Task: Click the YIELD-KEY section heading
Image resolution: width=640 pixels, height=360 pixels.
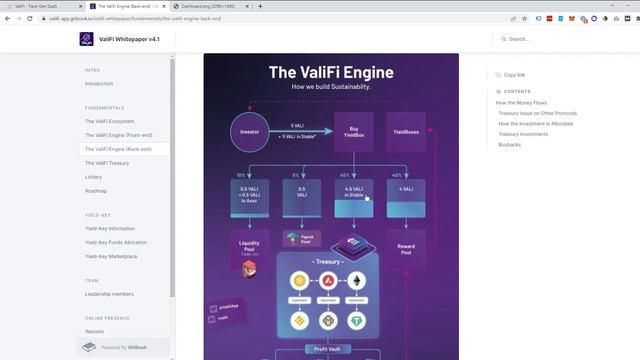Action: pos(98,215)
